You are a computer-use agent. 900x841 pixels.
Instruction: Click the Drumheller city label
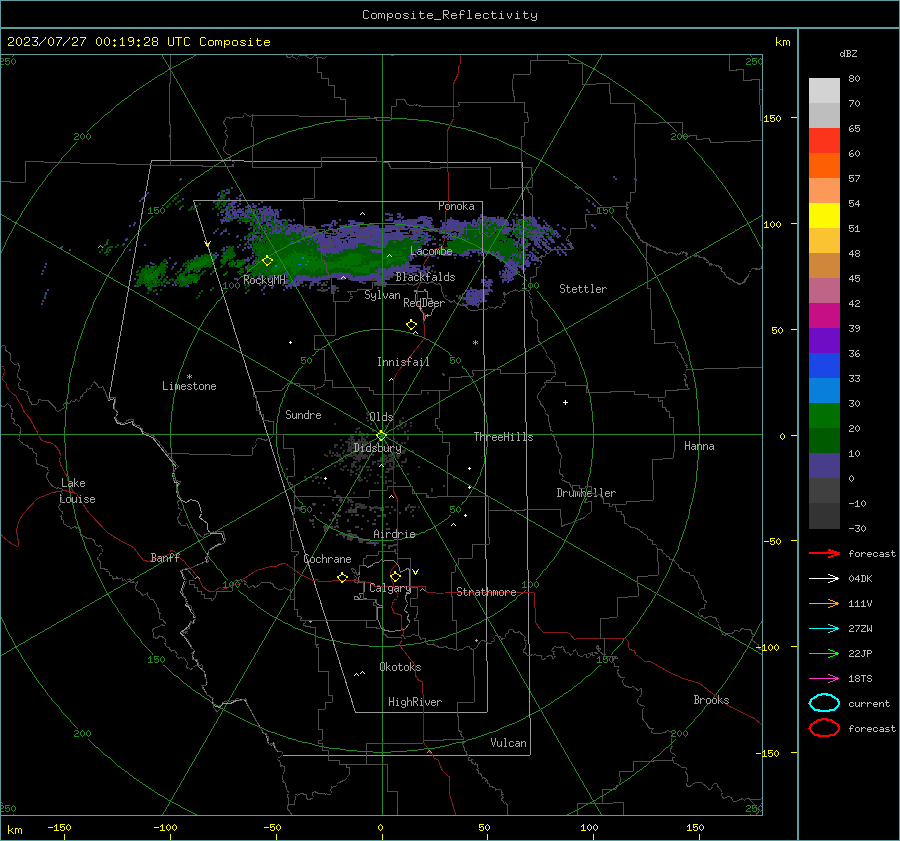point(586,493)
